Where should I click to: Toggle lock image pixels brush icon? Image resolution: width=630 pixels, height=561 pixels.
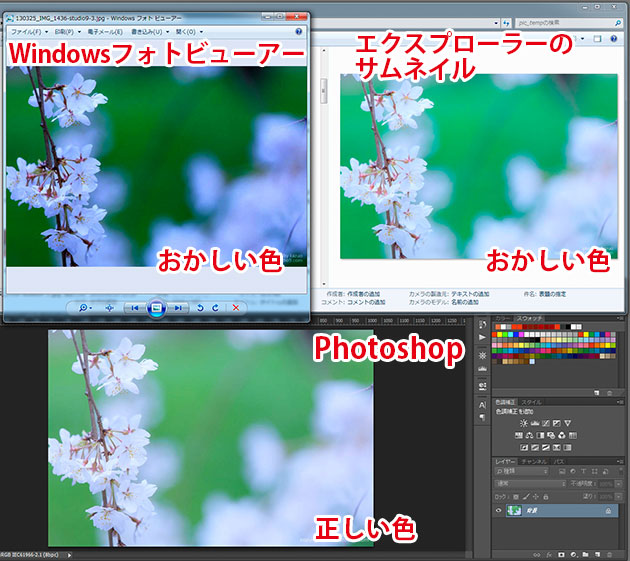pos(526,497)
